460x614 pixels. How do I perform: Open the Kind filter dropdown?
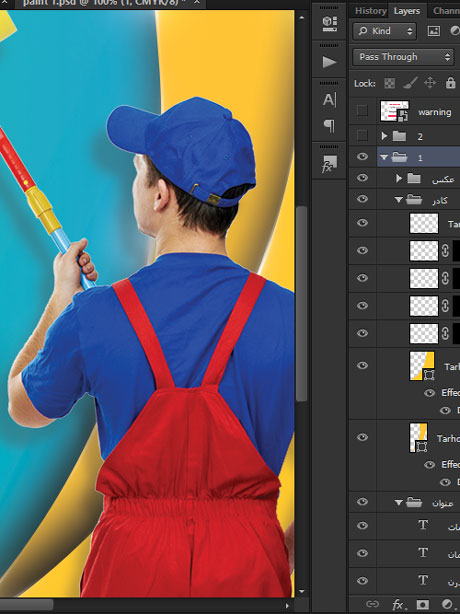tap(384, 31)
